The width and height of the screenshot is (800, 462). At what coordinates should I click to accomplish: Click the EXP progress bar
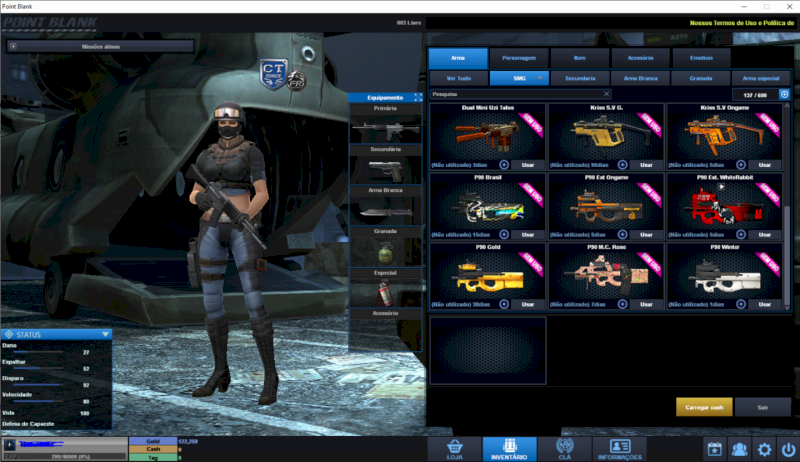coord(64,456)
